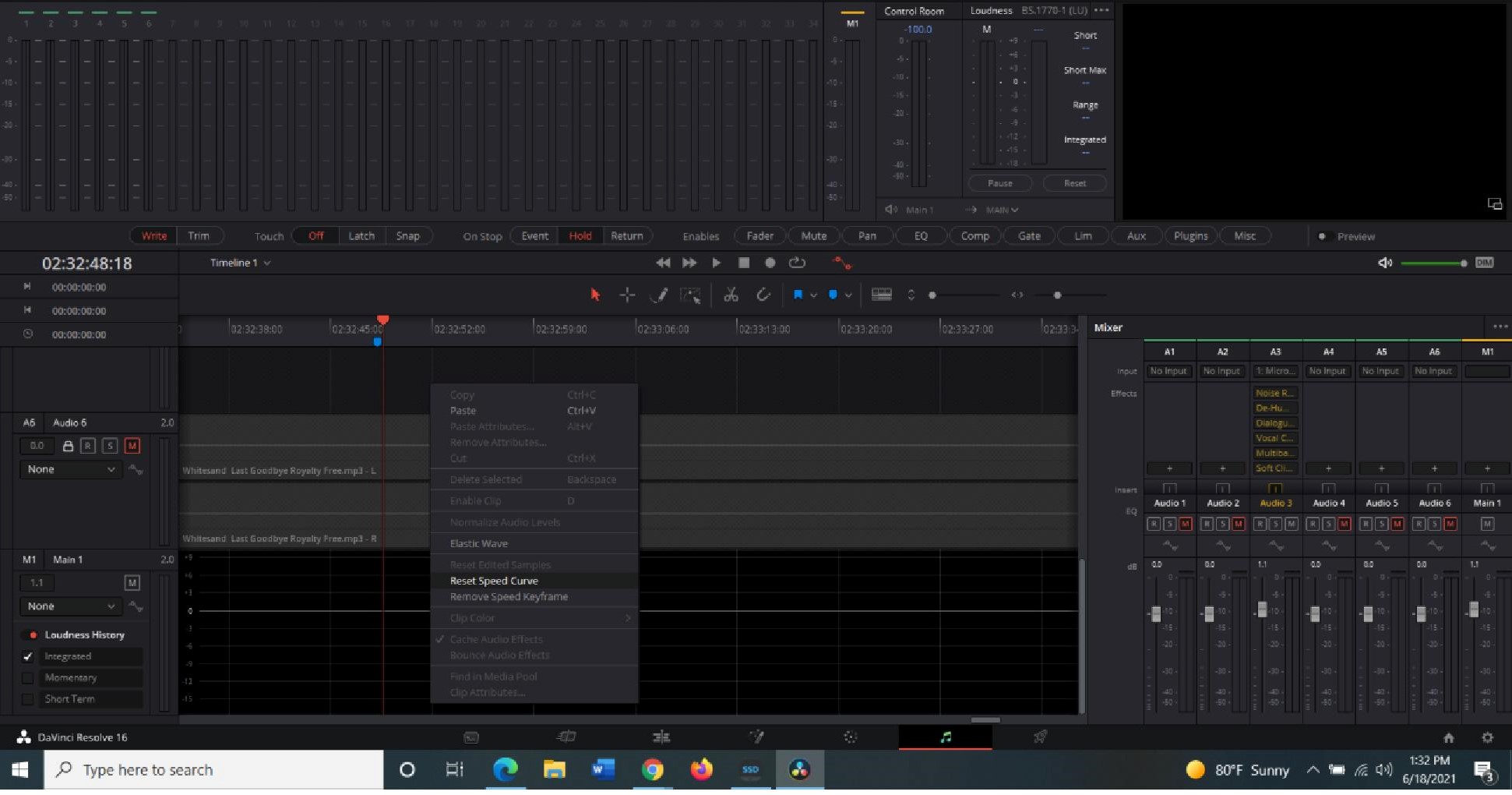Image resolution: width=1512 pixels, height=795 pixels.
Task: Click the loudness Reset button
Action: 1075,183
